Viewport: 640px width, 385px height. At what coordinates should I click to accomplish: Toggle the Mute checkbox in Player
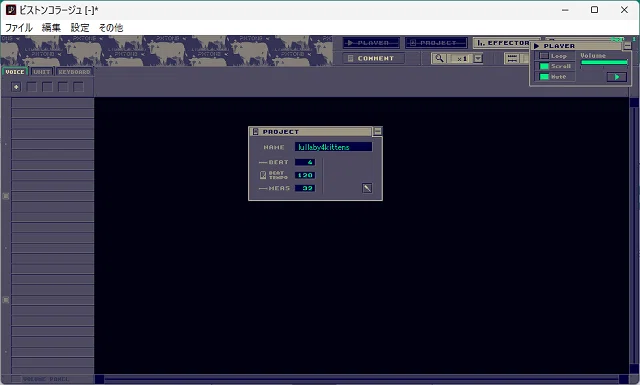pyautogui.click(x=544, y=77)
